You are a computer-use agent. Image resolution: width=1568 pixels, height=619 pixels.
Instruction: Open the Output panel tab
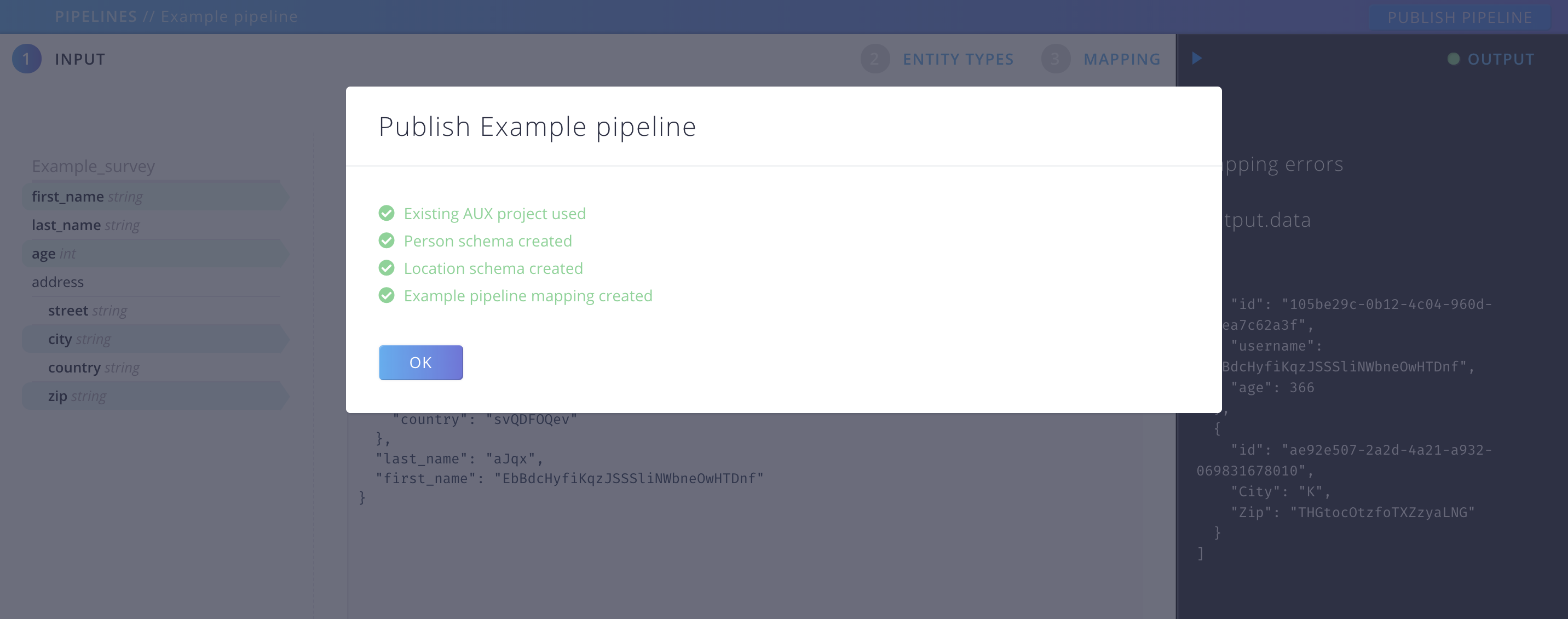[x=1501, y=59]
